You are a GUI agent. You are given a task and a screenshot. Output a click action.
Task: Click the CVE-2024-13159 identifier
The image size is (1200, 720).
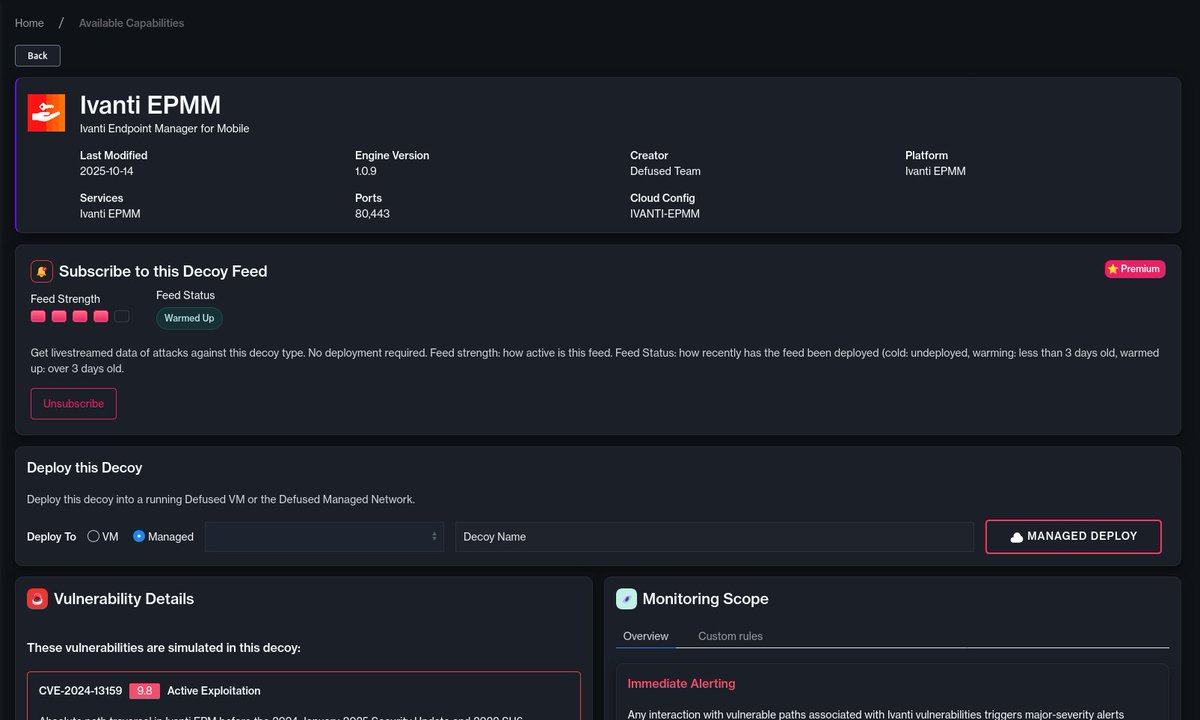coord(81,691)
